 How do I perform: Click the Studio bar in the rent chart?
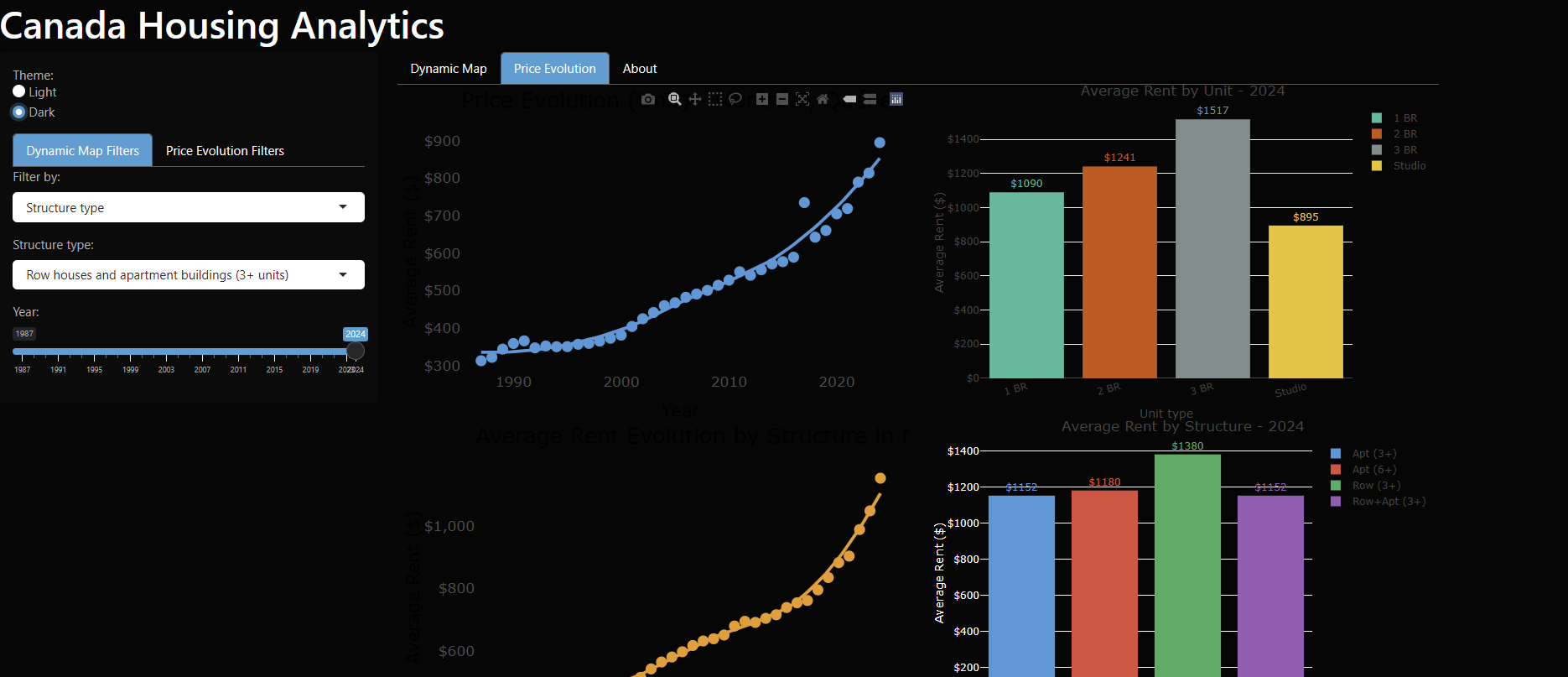(1306, 302)
